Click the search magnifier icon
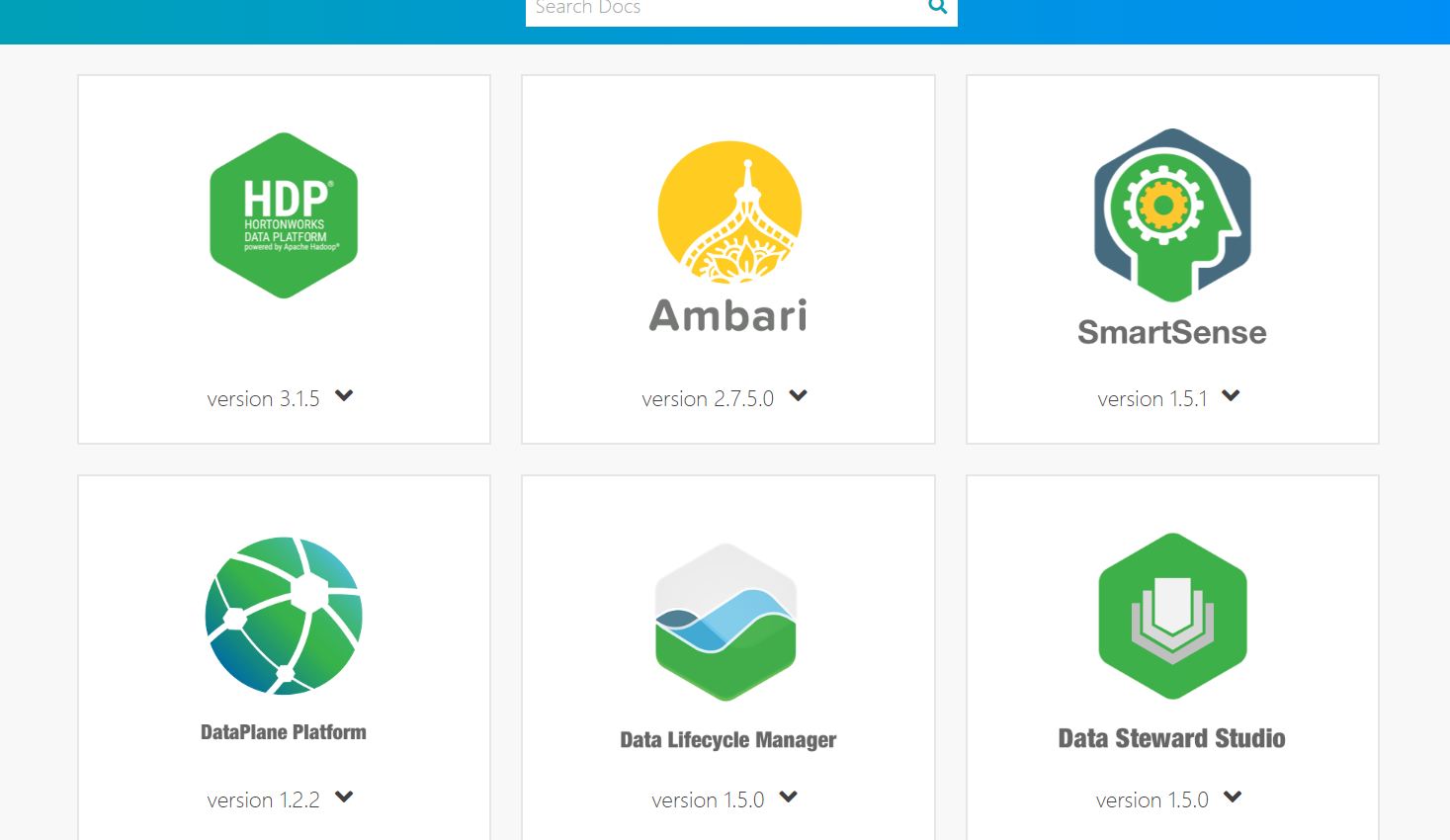This screenshot has height=840, width=1450. pyautogui.click(x=938, y=8)
